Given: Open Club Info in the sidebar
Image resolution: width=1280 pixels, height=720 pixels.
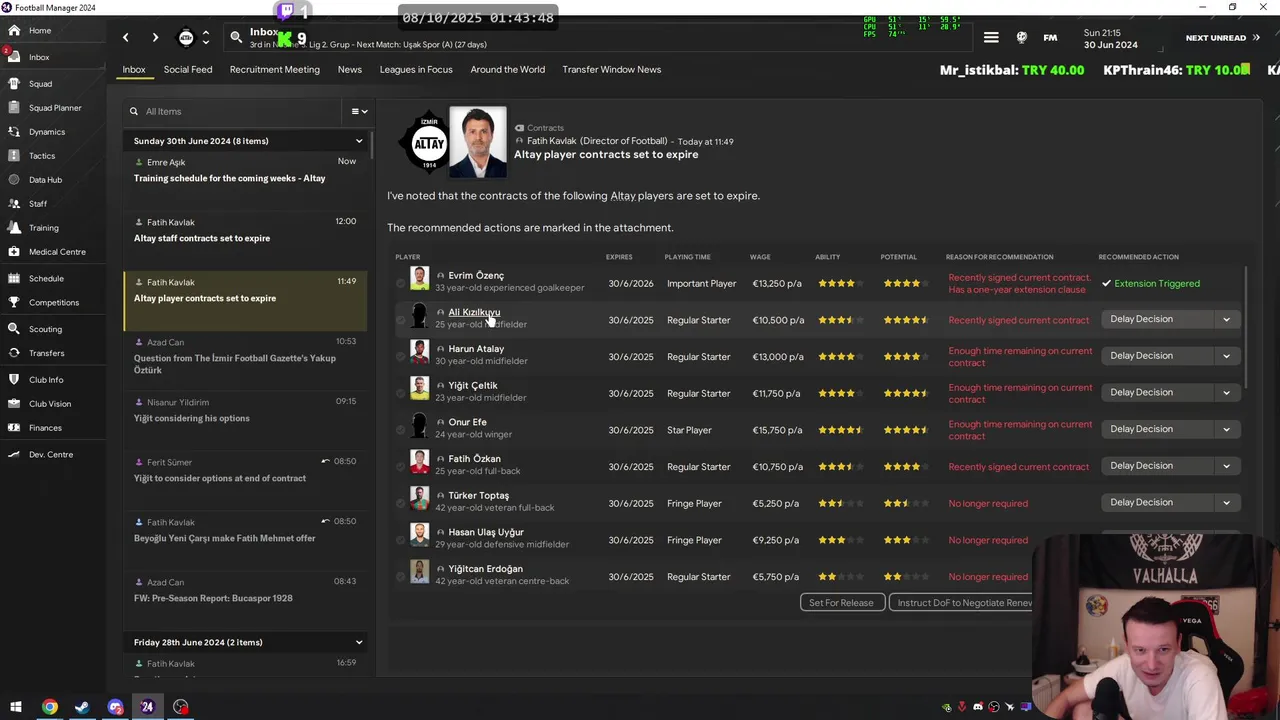Looking at the screenshot, I should [46, 380].
